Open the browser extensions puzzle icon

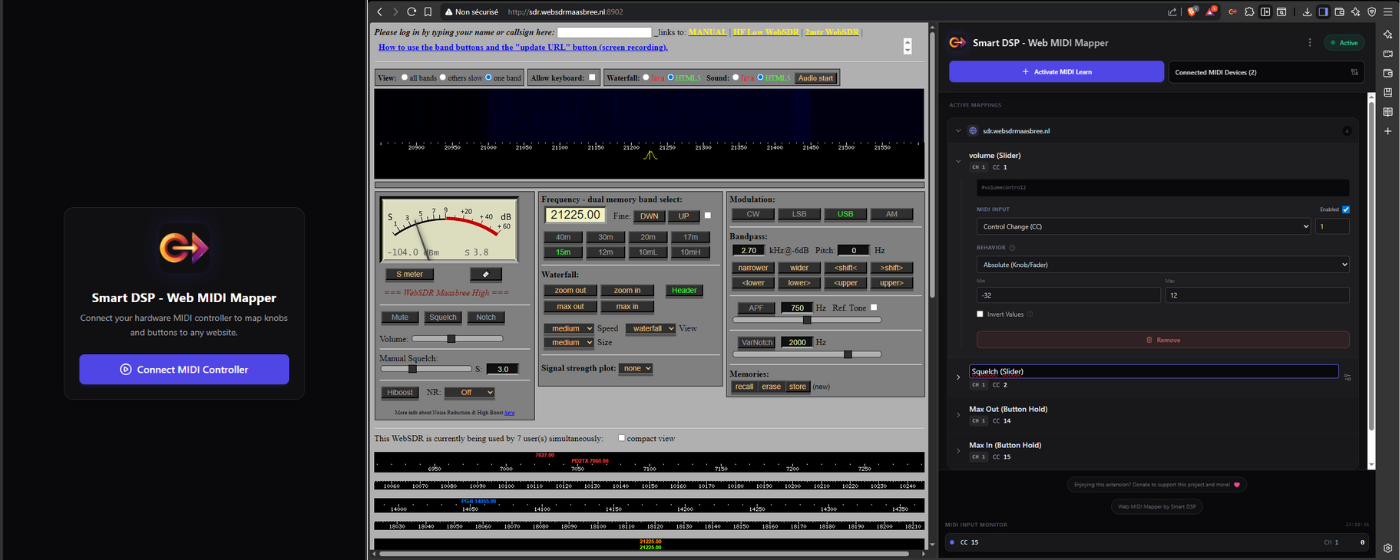point(1249,12)
